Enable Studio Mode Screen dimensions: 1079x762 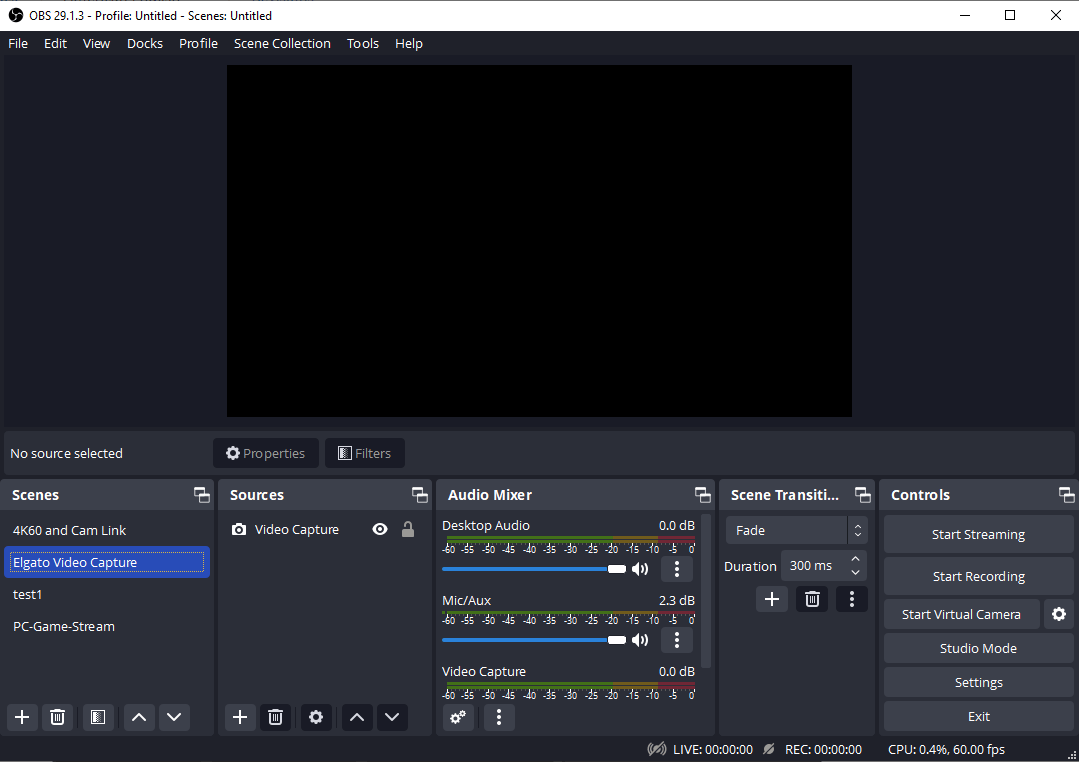click(x=977, y=647)
